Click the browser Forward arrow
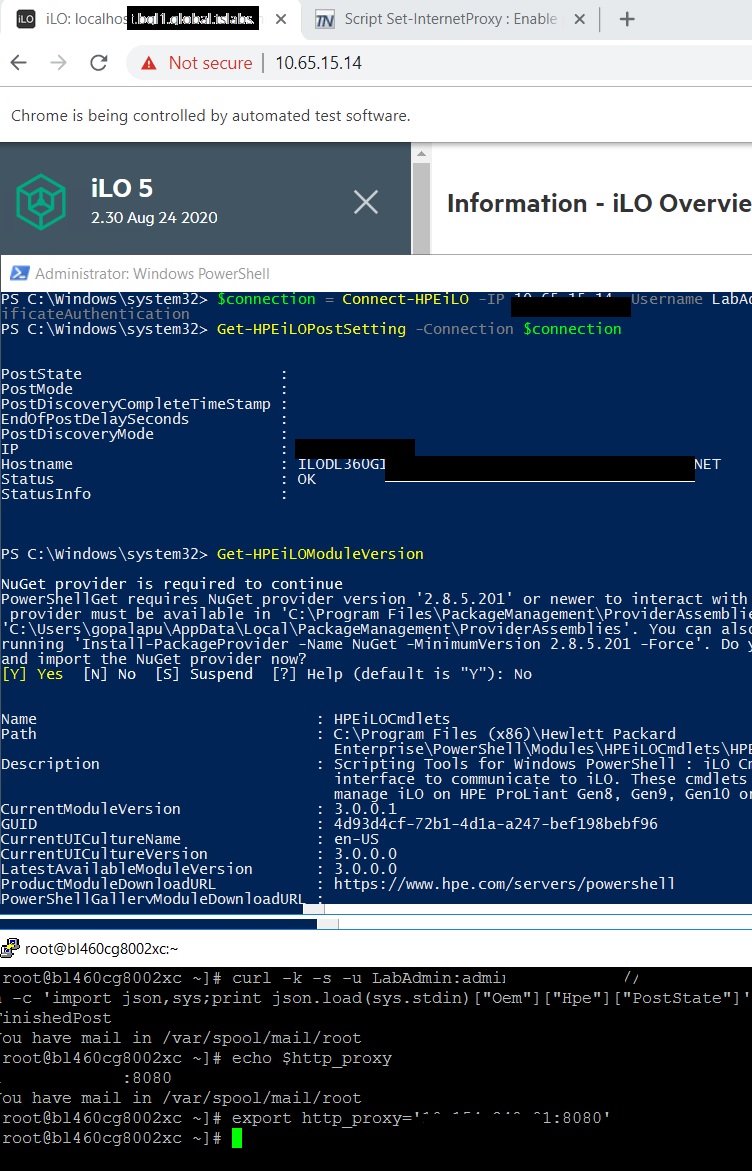 tap(59, 63)
